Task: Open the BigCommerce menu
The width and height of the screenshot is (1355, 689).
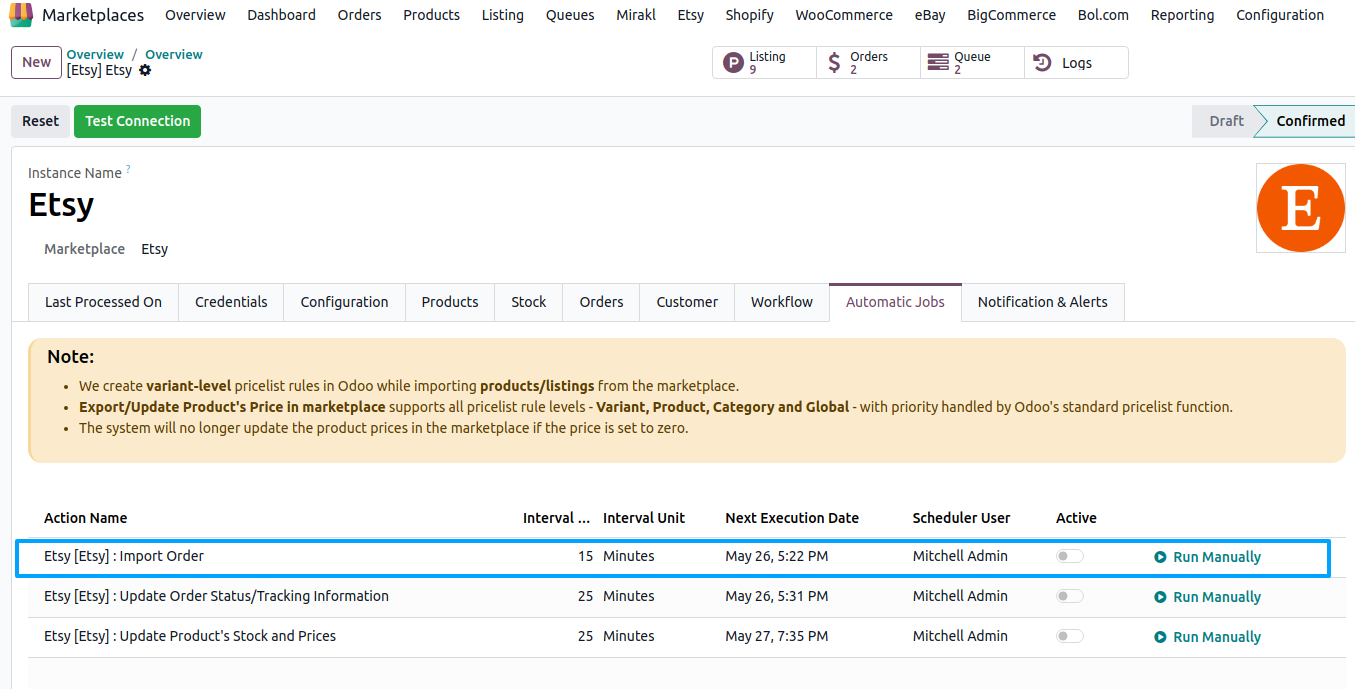Action: [1011, 15]
